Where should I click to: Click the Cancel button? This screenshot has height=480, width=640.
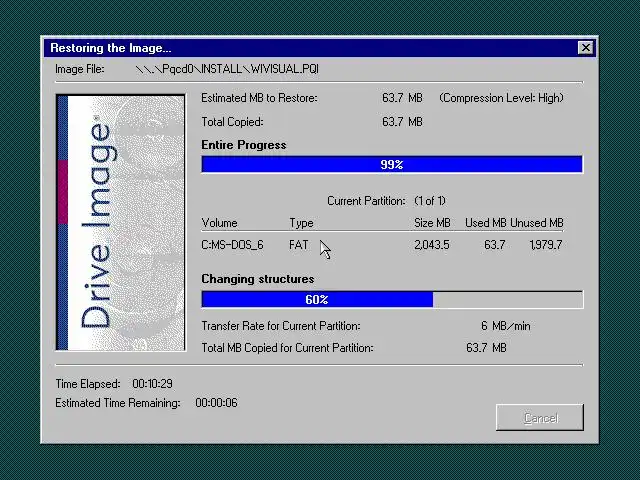click(x=540, y=418)
